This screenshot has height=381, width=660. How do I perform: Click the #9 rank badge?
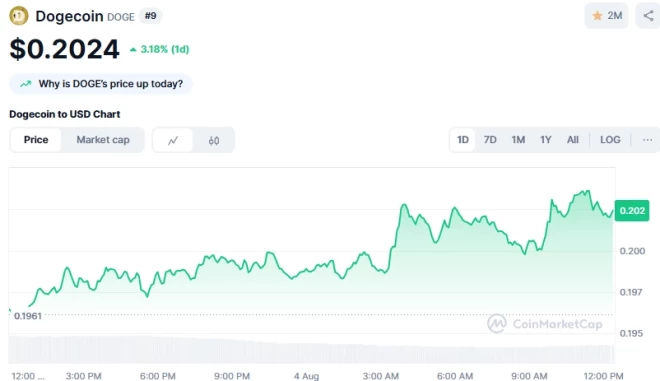[150, 16]
